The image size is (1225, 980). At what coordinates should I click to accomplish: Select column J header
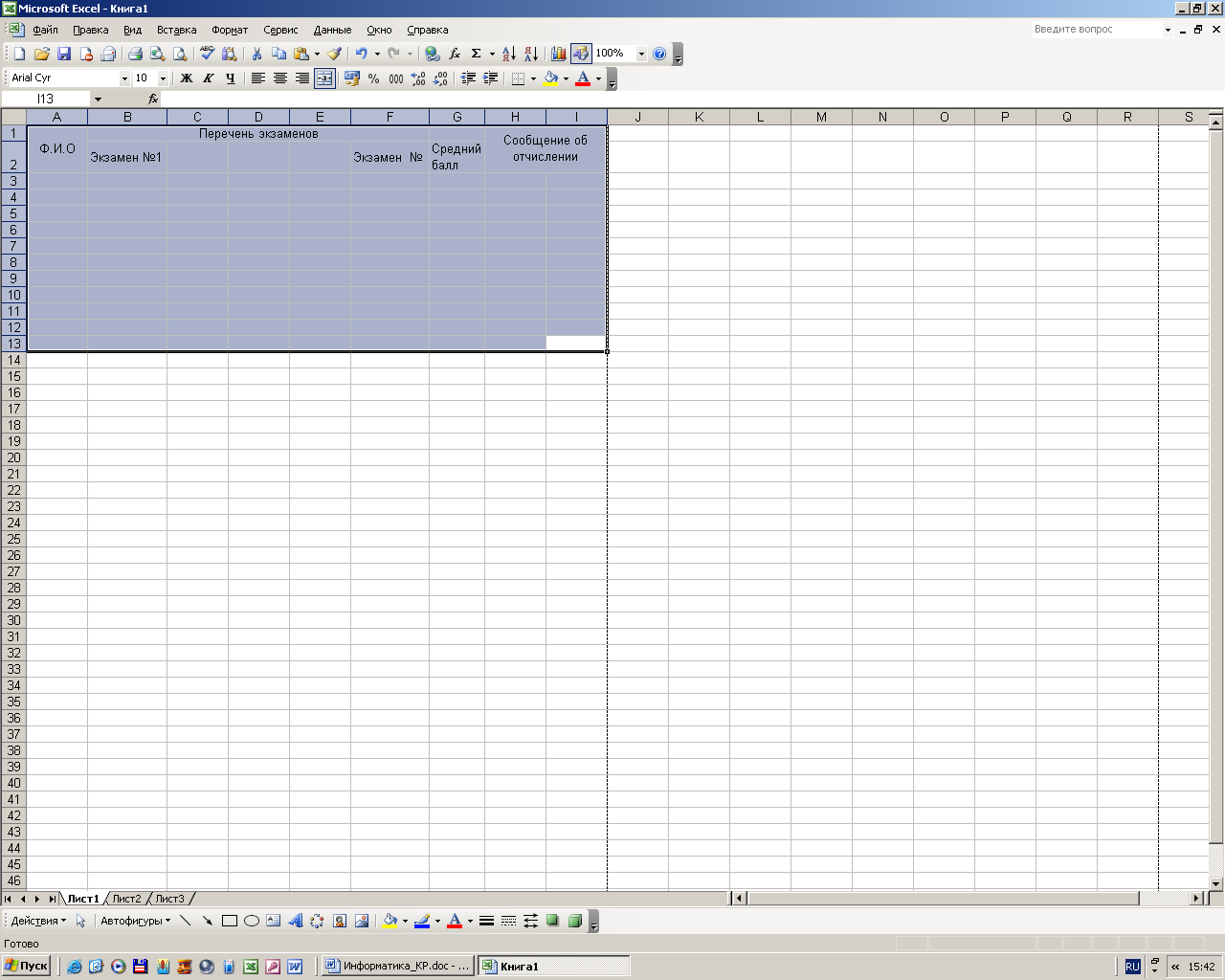[x=637, y=117]
